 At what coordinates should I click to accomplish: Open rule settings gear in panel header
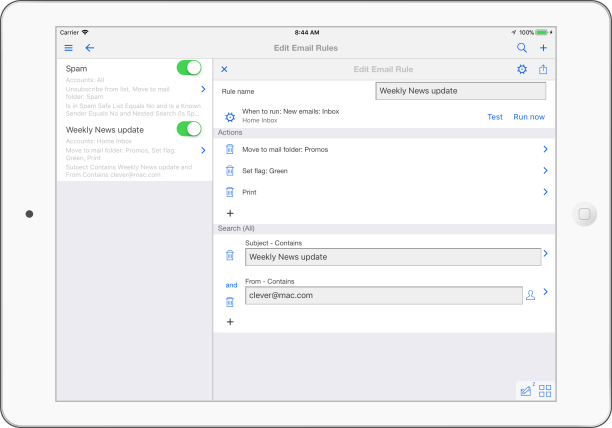point(522,69)
